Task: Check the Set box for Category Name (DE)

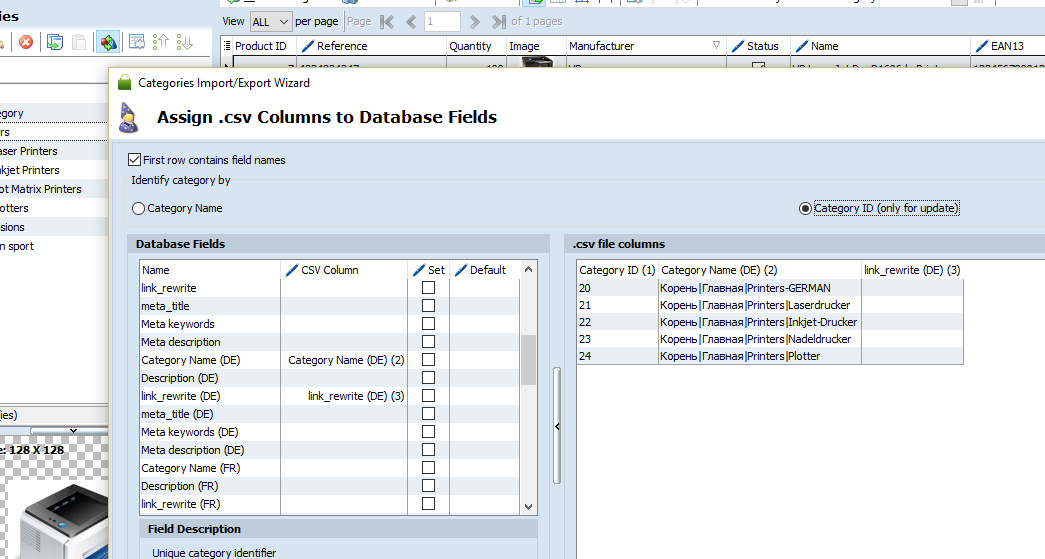Action: [x=428, y=360]
